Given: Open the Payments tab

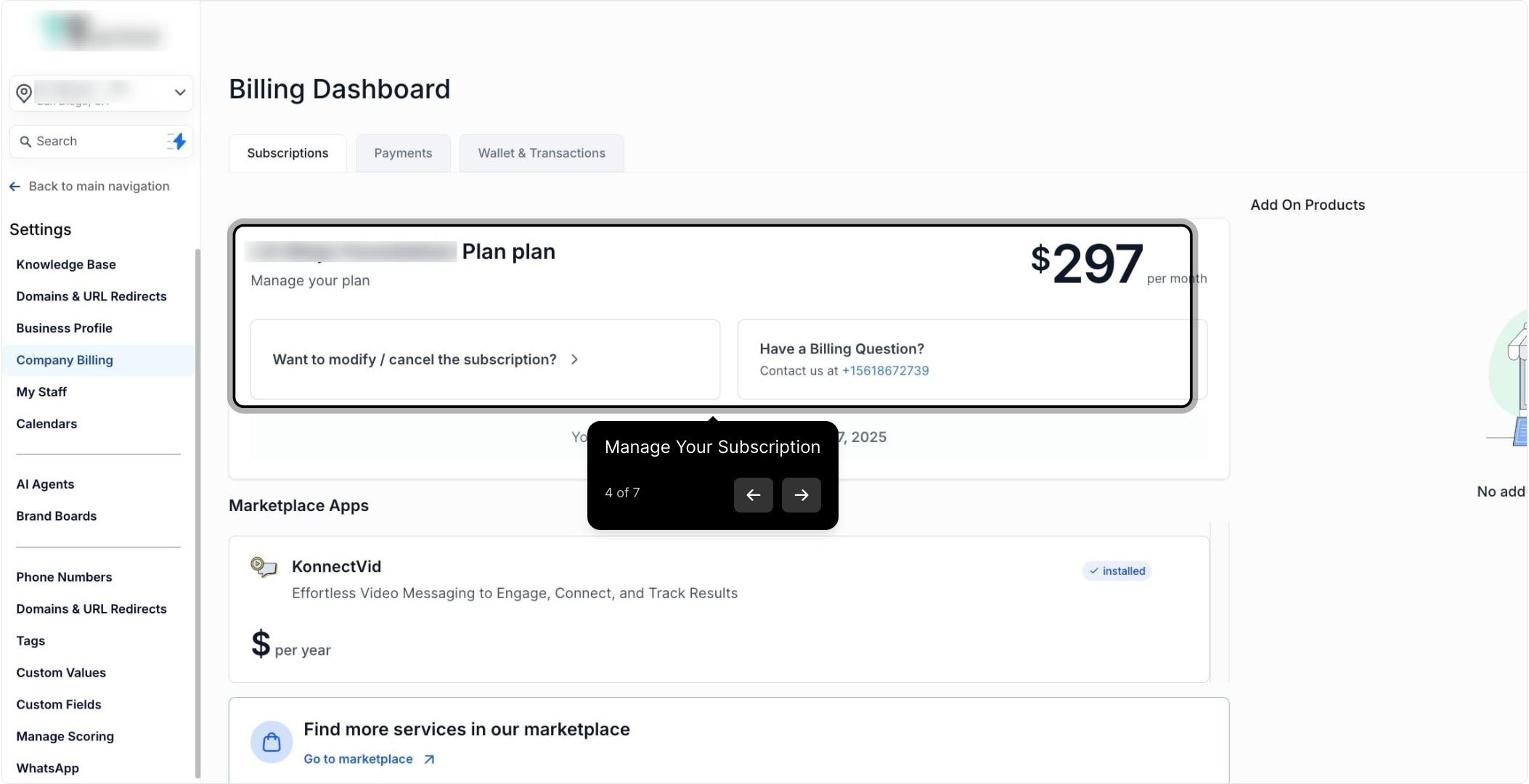Looking at the screenshot, I should [x=403, y=153].
